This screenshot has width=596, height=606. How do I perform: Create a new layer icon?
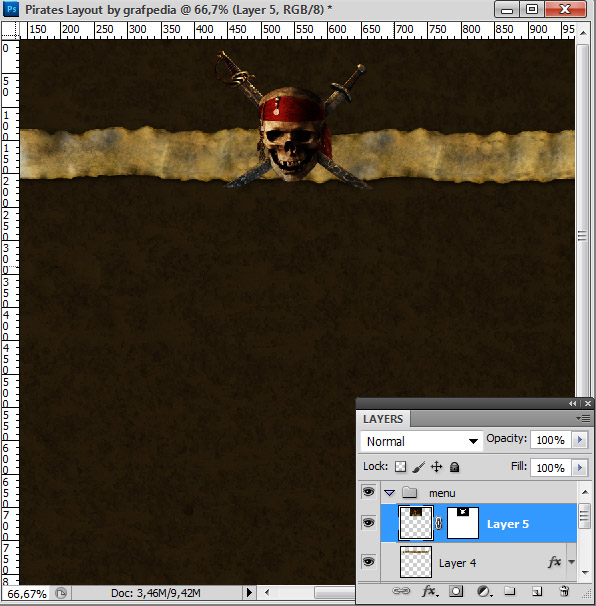(537, 591)
